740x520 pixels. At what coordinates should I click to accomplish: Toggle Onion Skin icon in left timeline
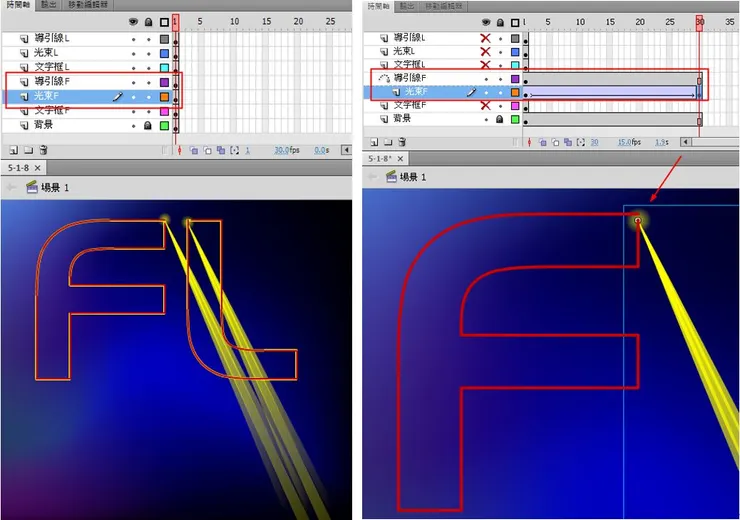[x=194, y=151]
